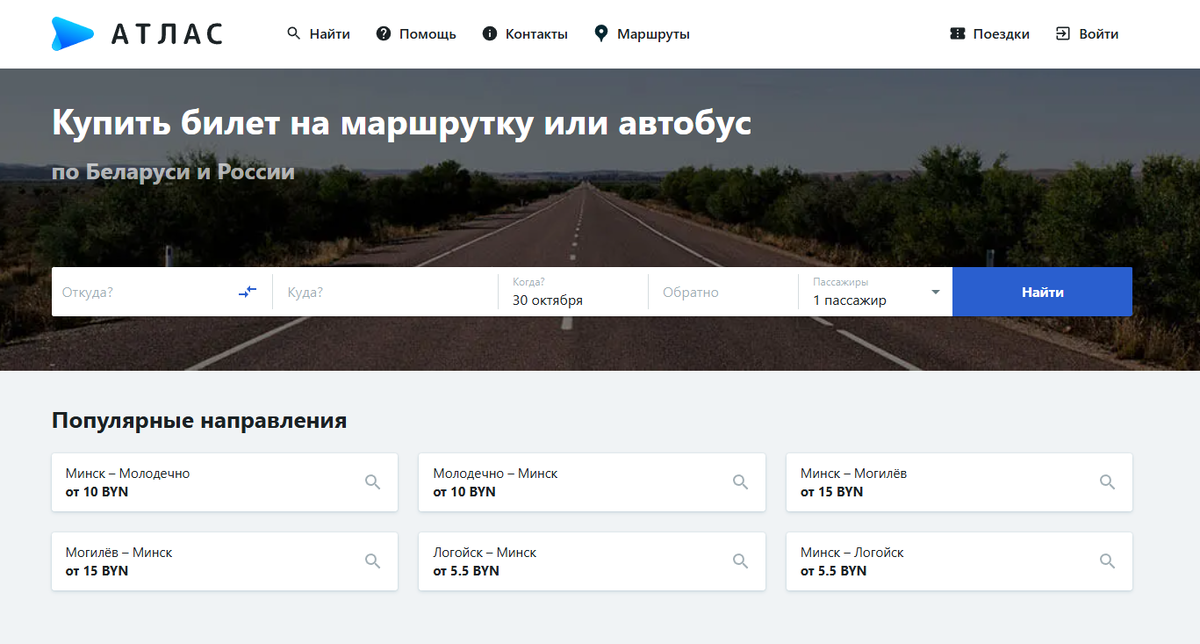Click the 1 пассажир value
Screen dimensions: 1200x644
(850, 300)
